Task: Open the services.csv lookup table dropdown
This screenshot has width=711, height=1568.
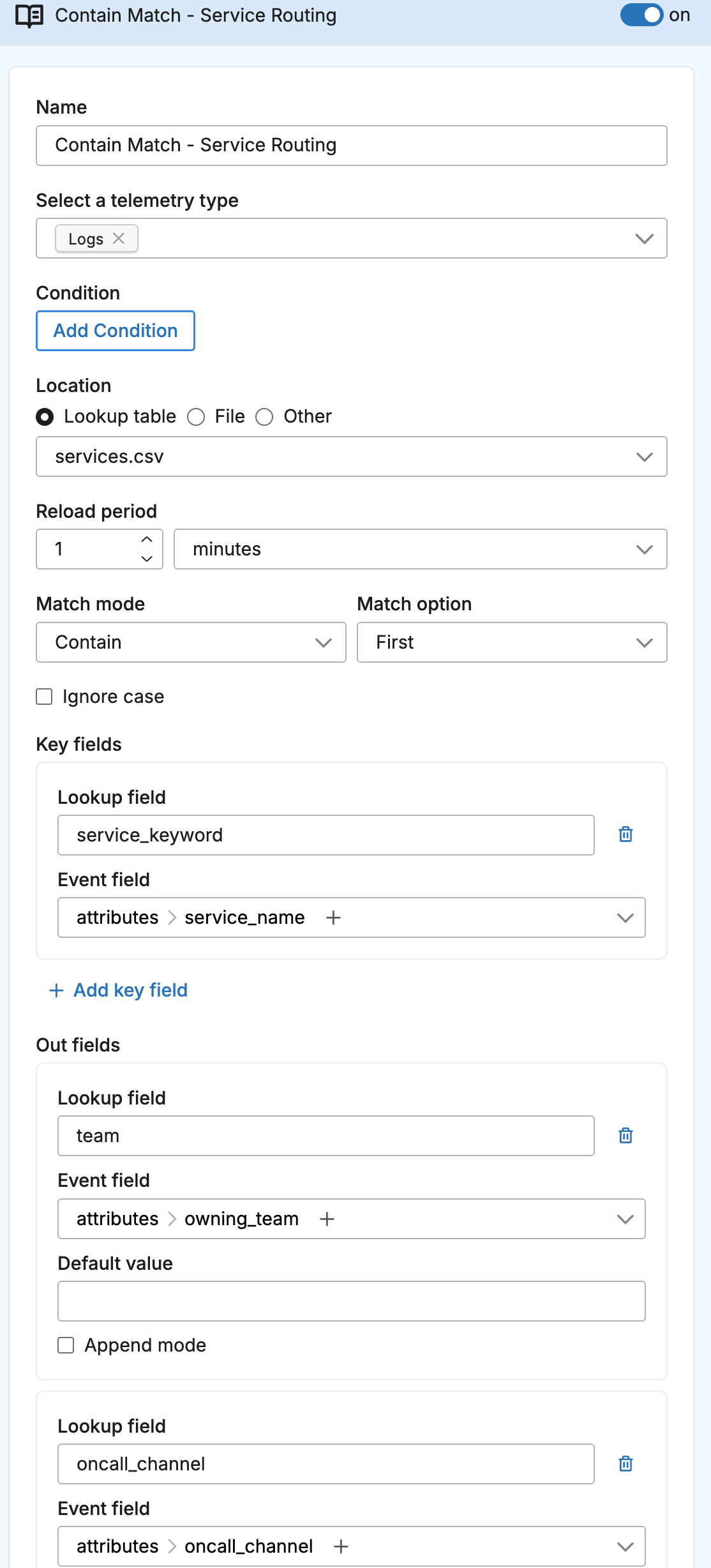Action: click(351, 456)
